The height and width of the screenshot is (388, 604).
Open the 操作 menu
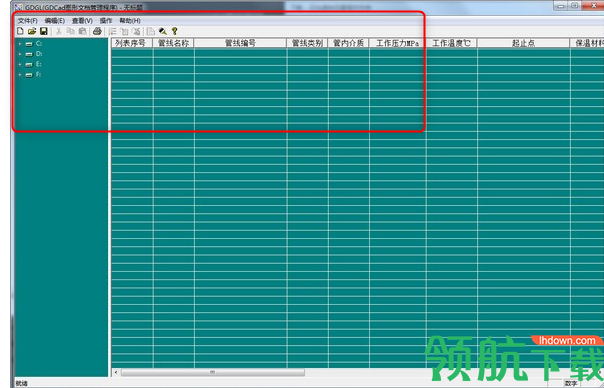point(106,20)
